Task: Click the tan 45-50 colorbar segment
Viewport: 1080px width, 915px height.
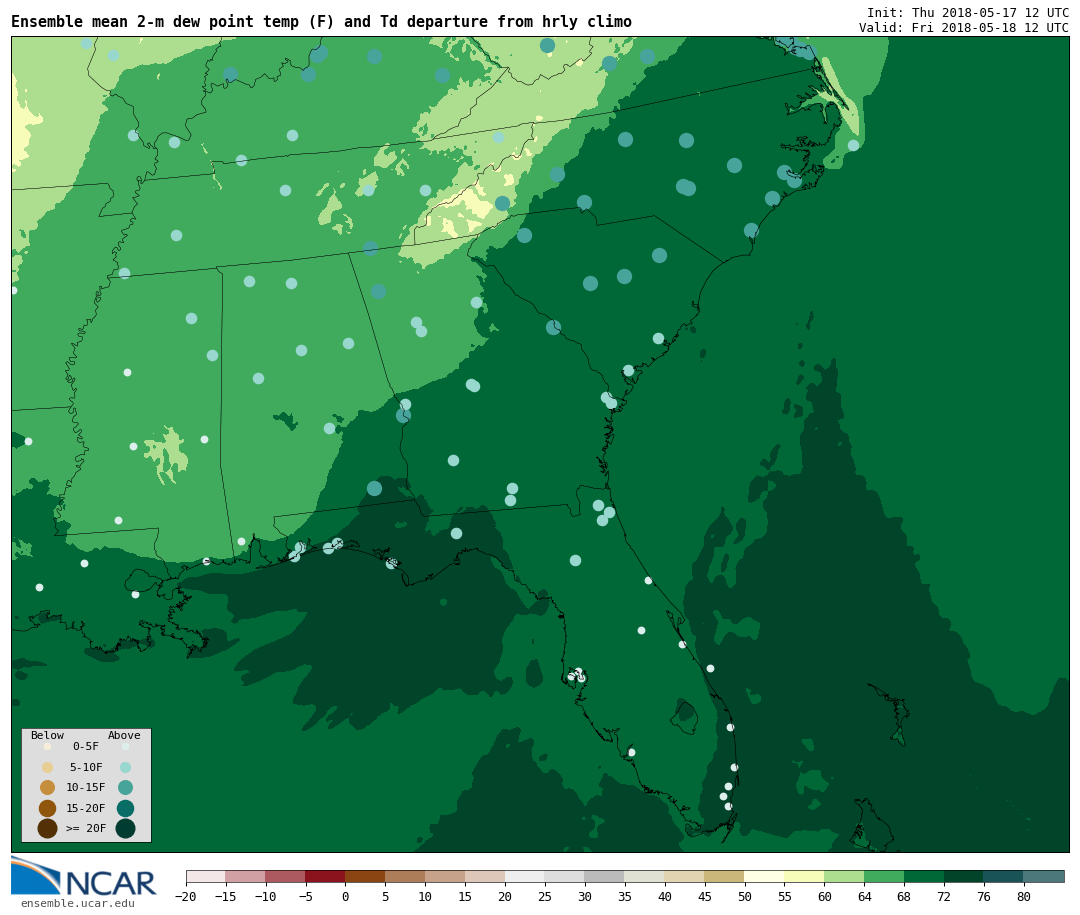Action: click(x=725, y=877)
